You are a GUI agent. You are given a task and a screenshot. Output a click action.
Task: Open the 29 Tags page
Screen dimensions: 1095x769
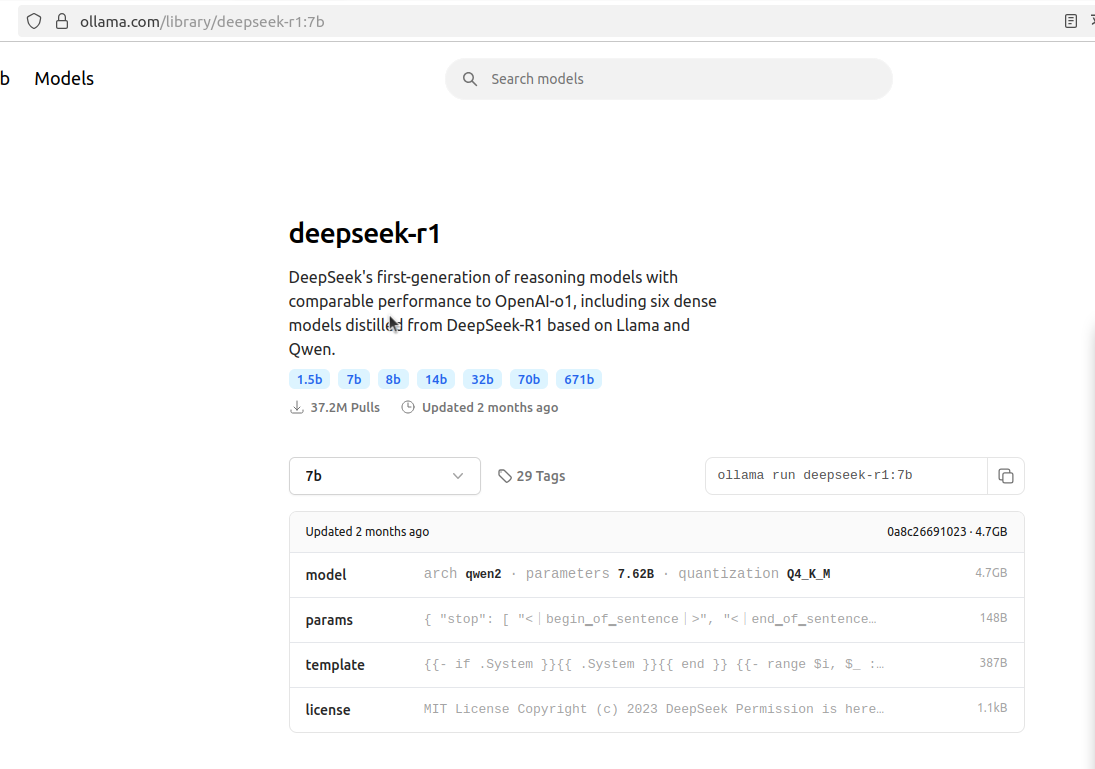(x=540, y=475)
